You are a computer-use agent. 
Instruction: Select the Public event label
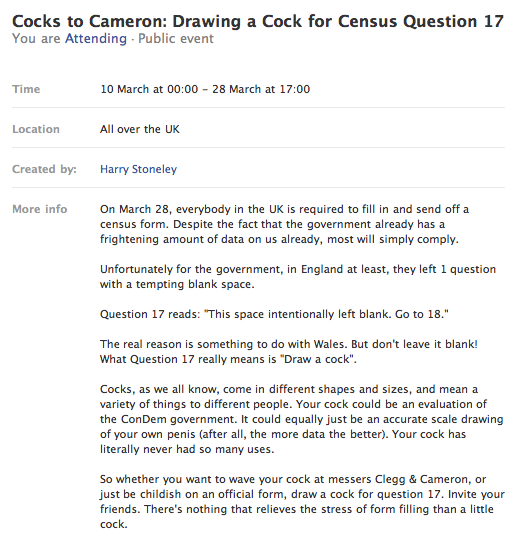pos(176,38)
